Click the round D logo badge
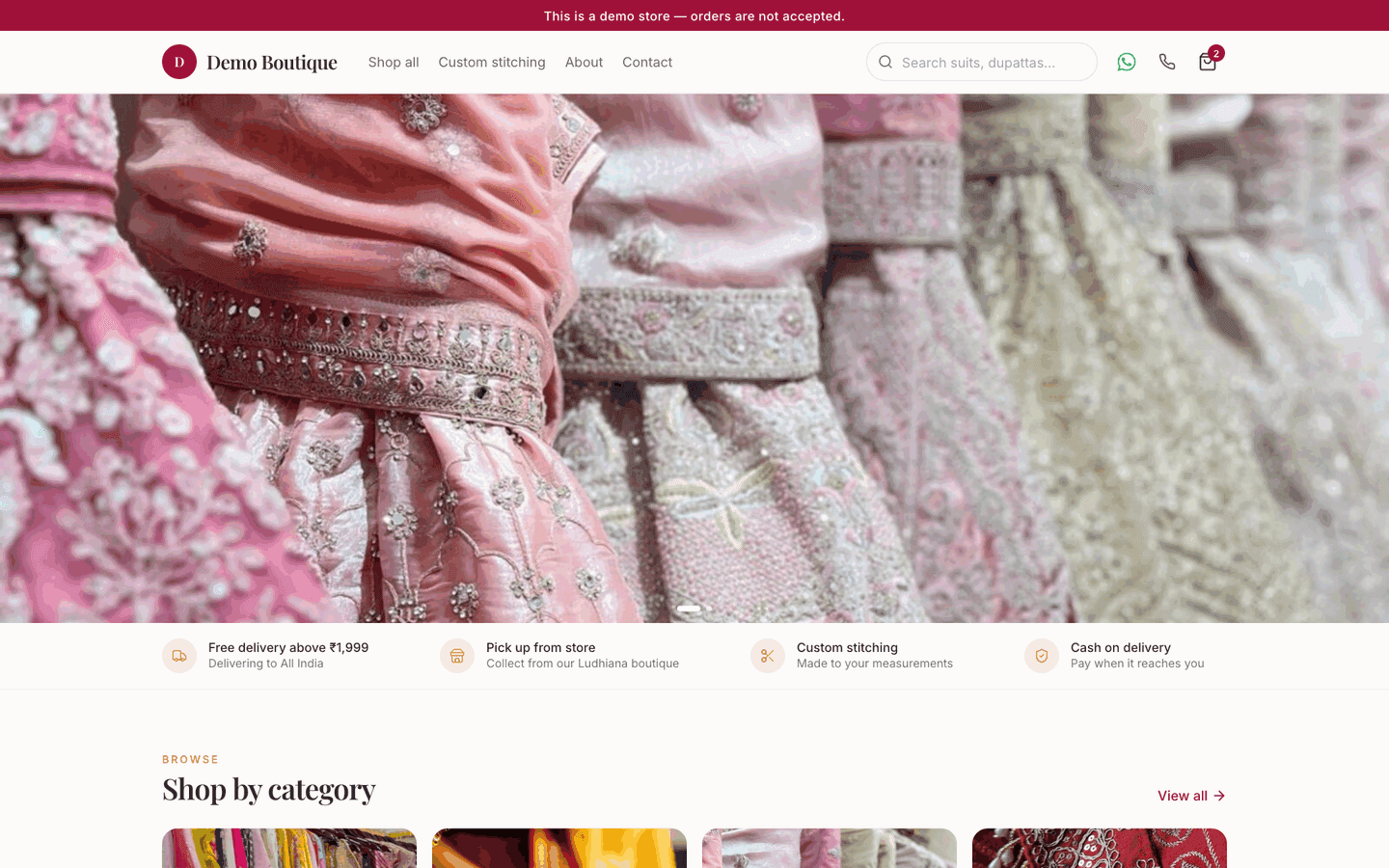The width and height of the screenshot is (1389, 868). click(x=179, y=62)
